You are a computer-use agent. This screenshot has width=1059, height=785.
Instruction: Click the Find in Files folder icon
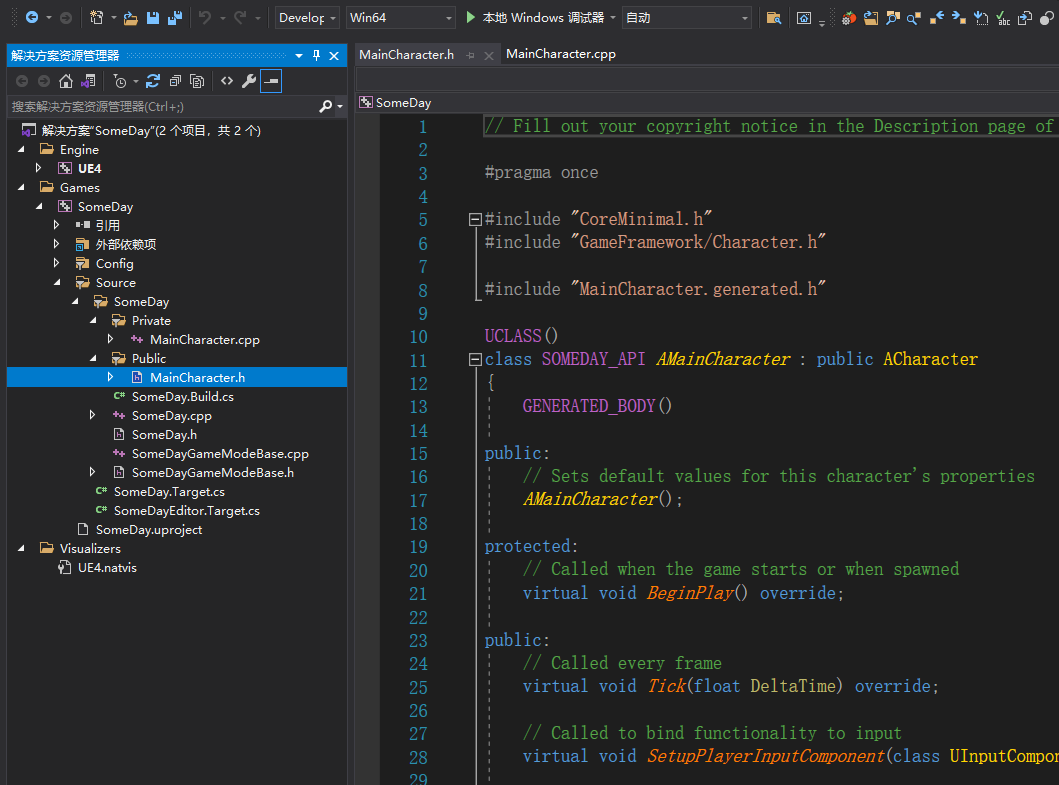[x=773, y=18]
